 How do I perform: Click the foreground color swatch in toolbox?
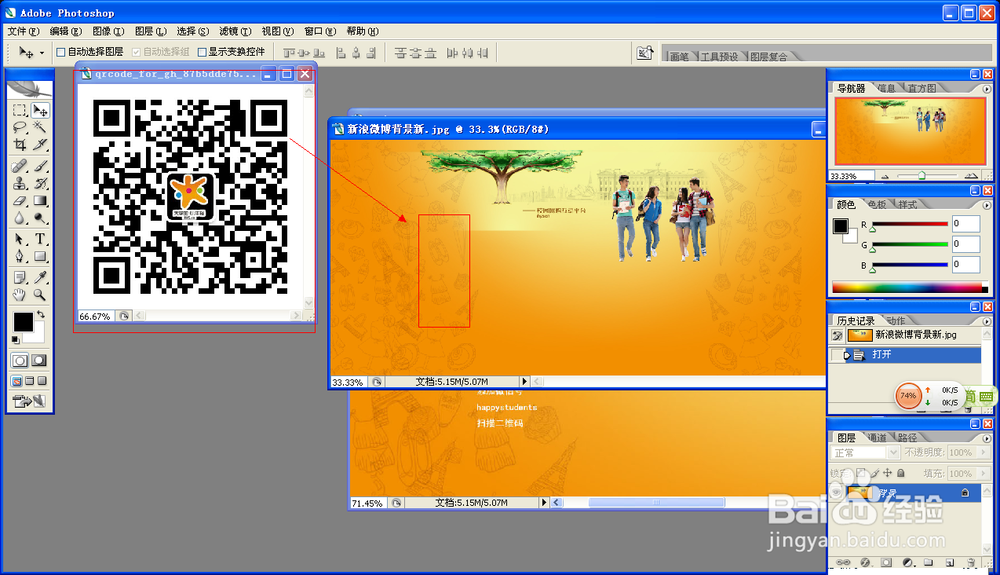(23, 322)
